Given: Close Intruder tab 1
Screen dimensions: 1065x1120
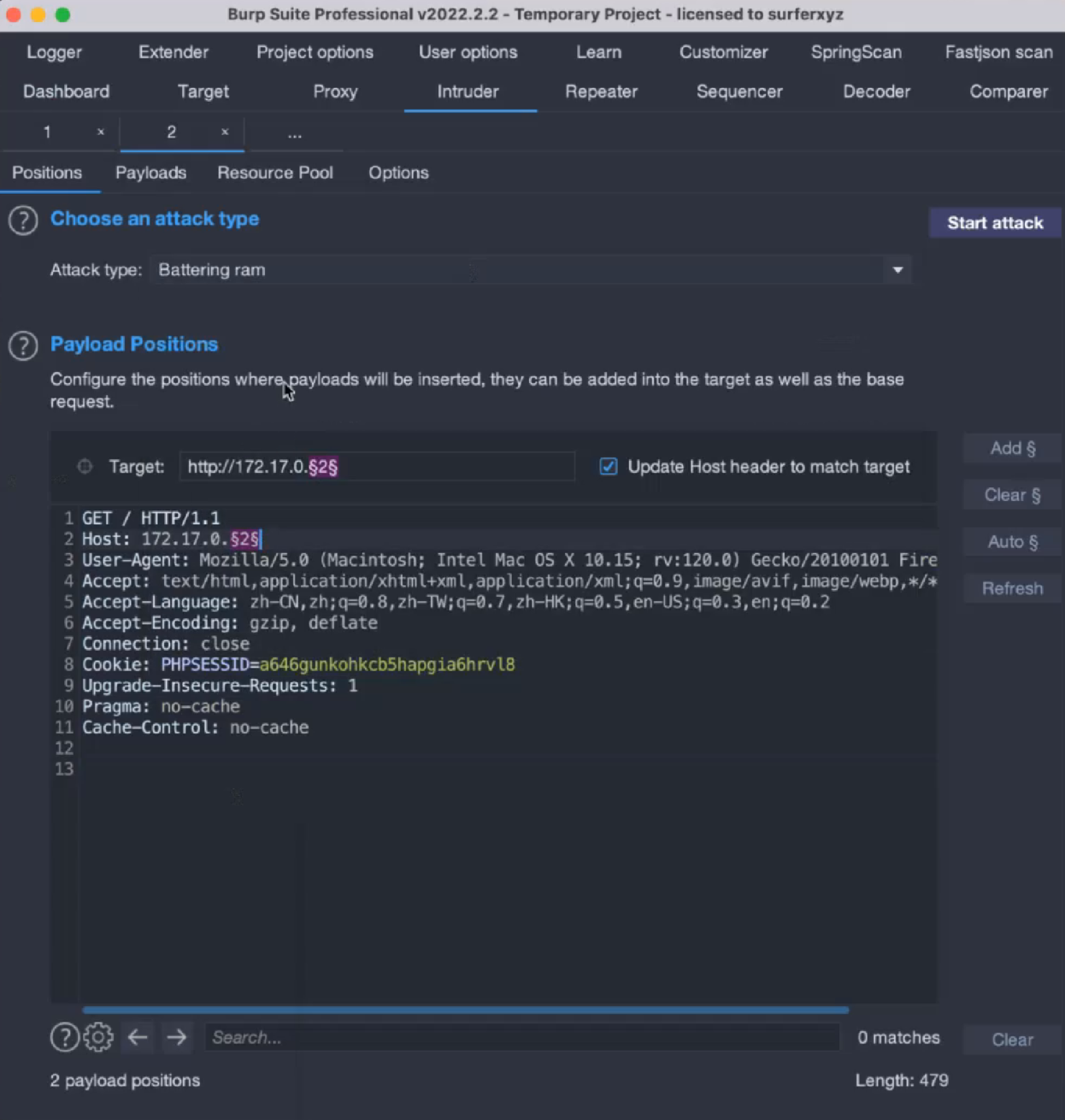Looking at the screenshot, I should (x=101, y=133).
